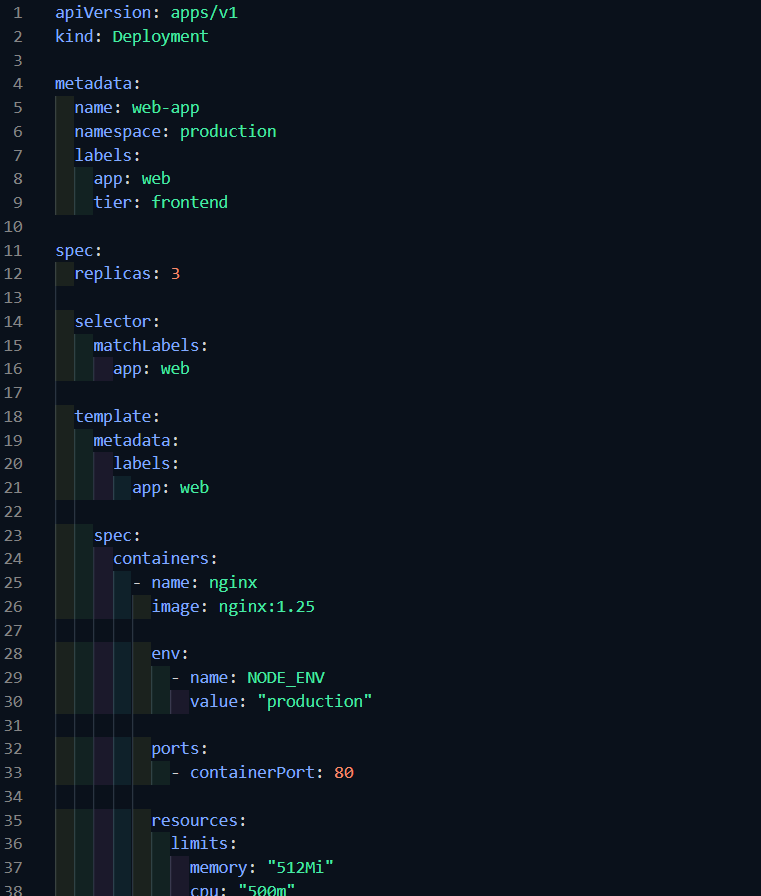
Task: Click line number 22 in the gutter
Action: pos(13,511)
